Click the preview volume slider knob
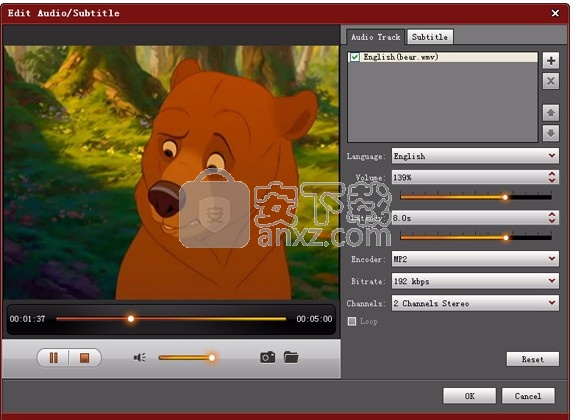 (x=212, y=357)
